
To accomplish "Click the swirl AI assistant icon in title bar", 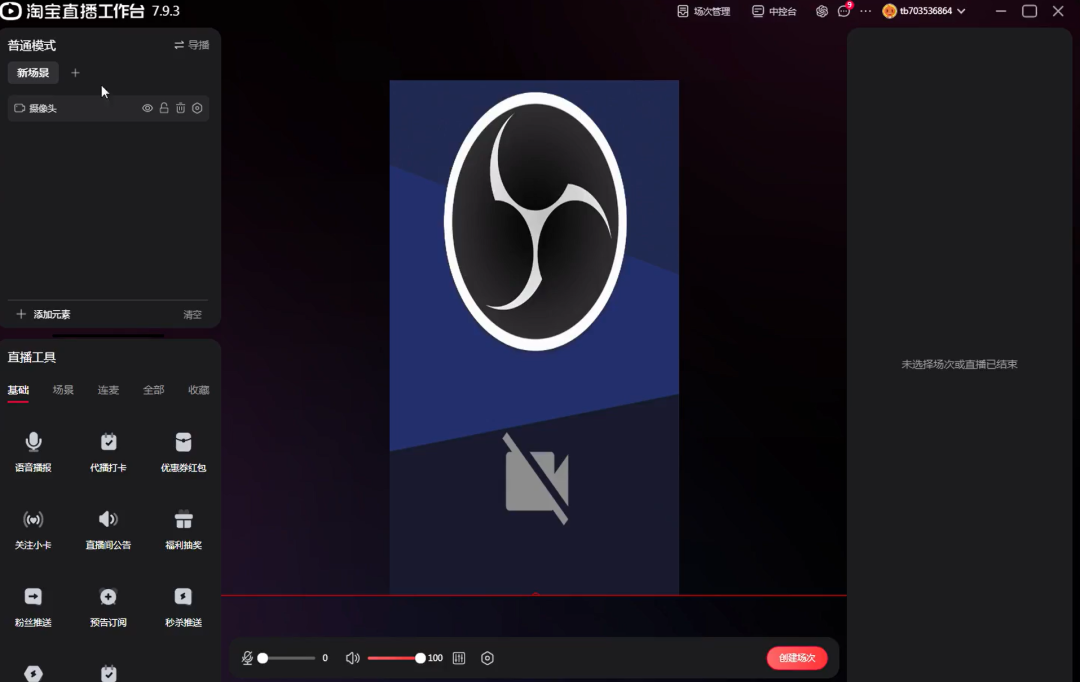I will click(x=822, y=11).
